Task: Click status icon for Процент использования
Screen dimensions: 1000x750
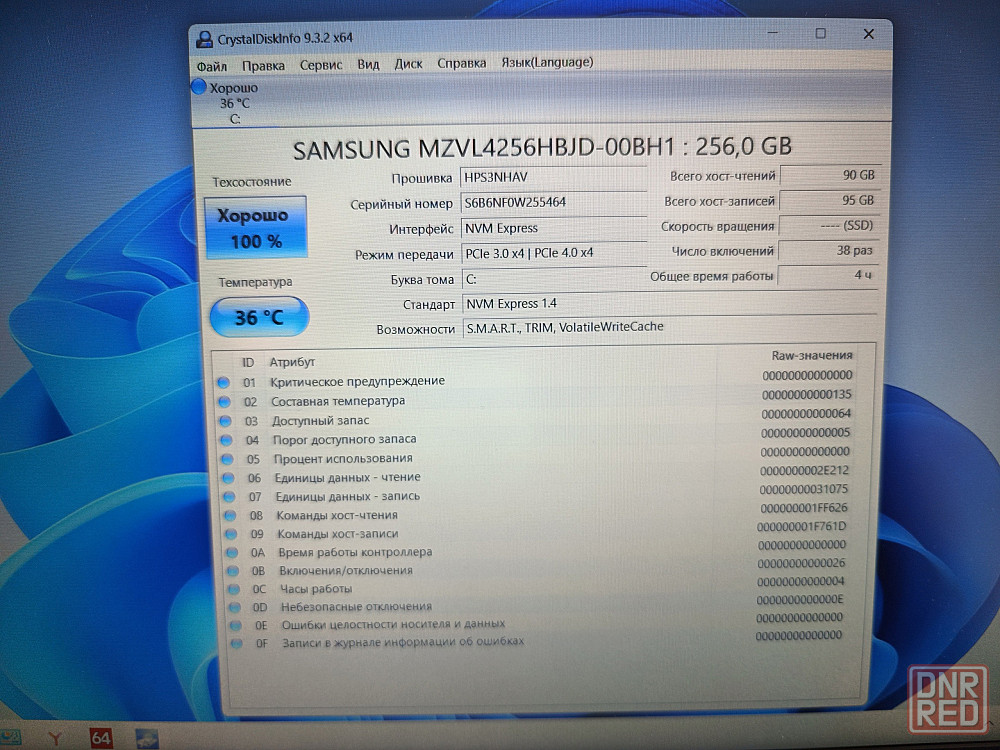Action: click(x=227, y=459)
